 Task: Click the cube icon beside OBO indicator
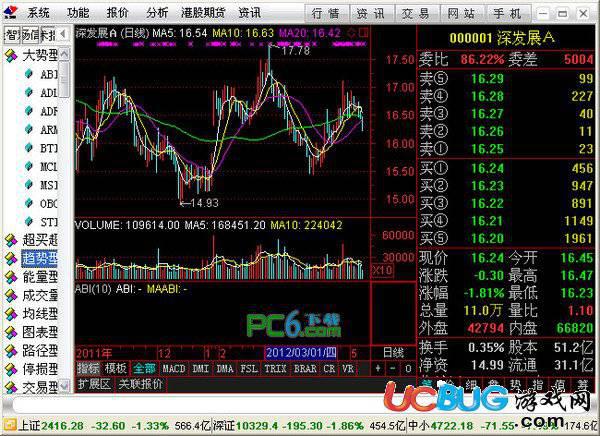click(29, 203)
